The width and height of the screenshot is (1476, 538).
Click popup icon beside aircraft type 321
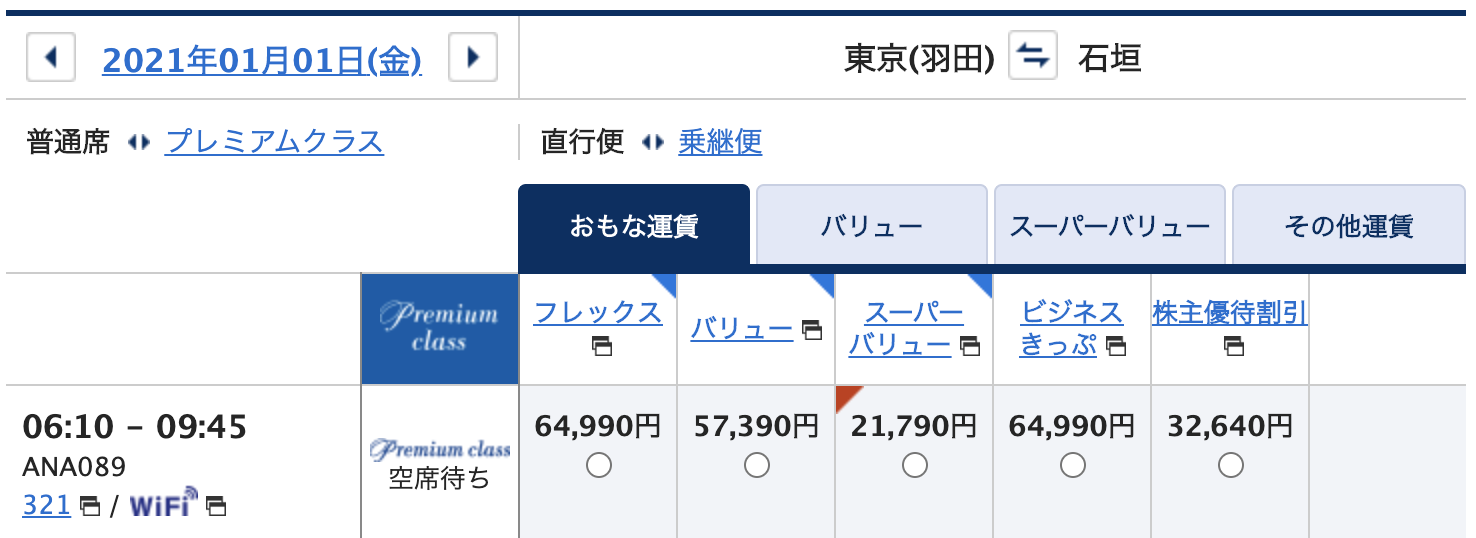(x=89, y=507)
